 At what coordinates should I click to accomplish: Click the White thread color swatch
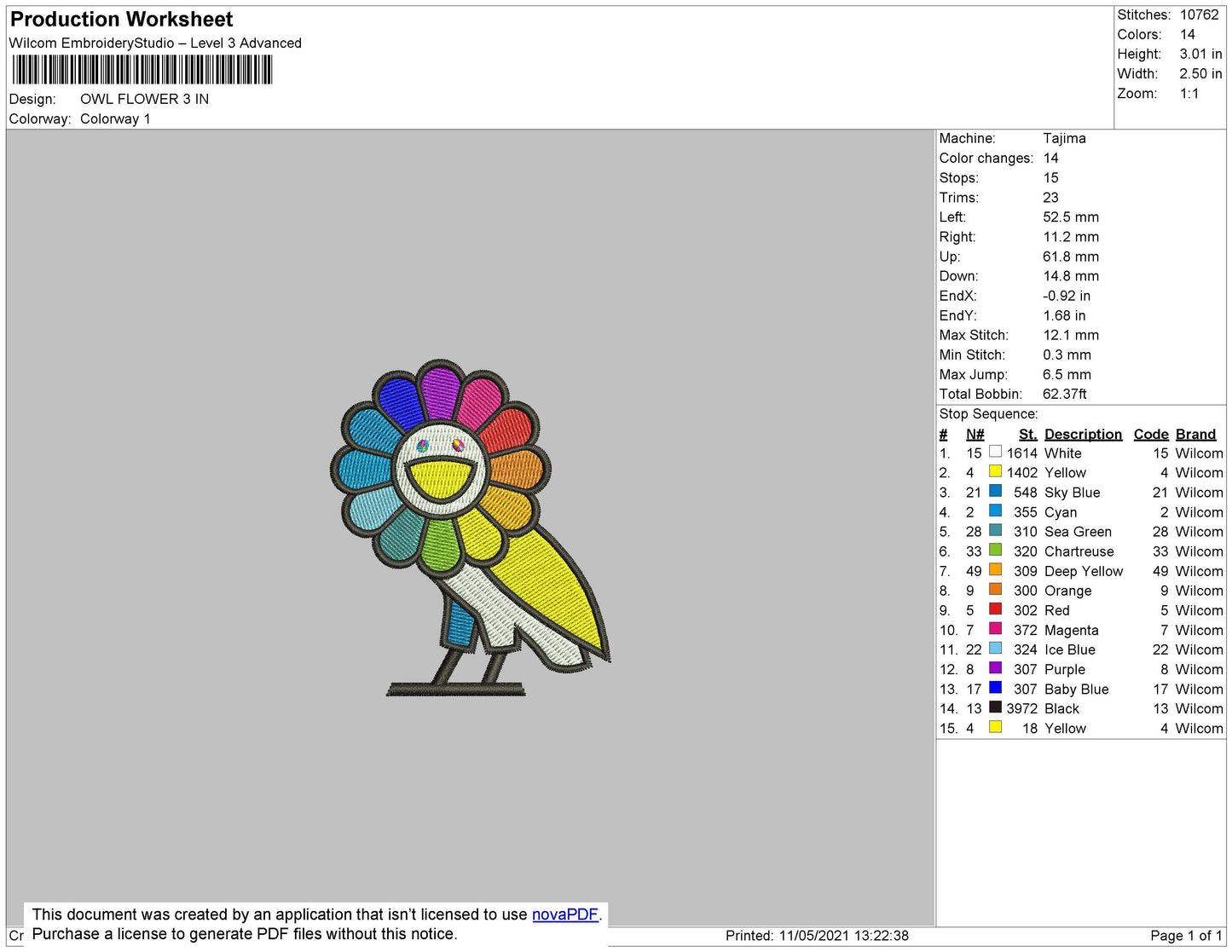[x=995, y=452]
